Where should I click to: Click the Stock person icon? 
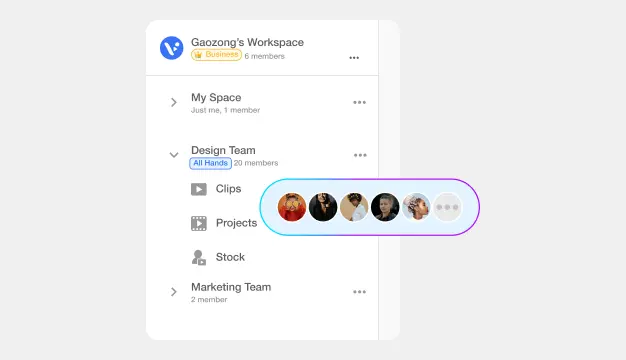199,258
